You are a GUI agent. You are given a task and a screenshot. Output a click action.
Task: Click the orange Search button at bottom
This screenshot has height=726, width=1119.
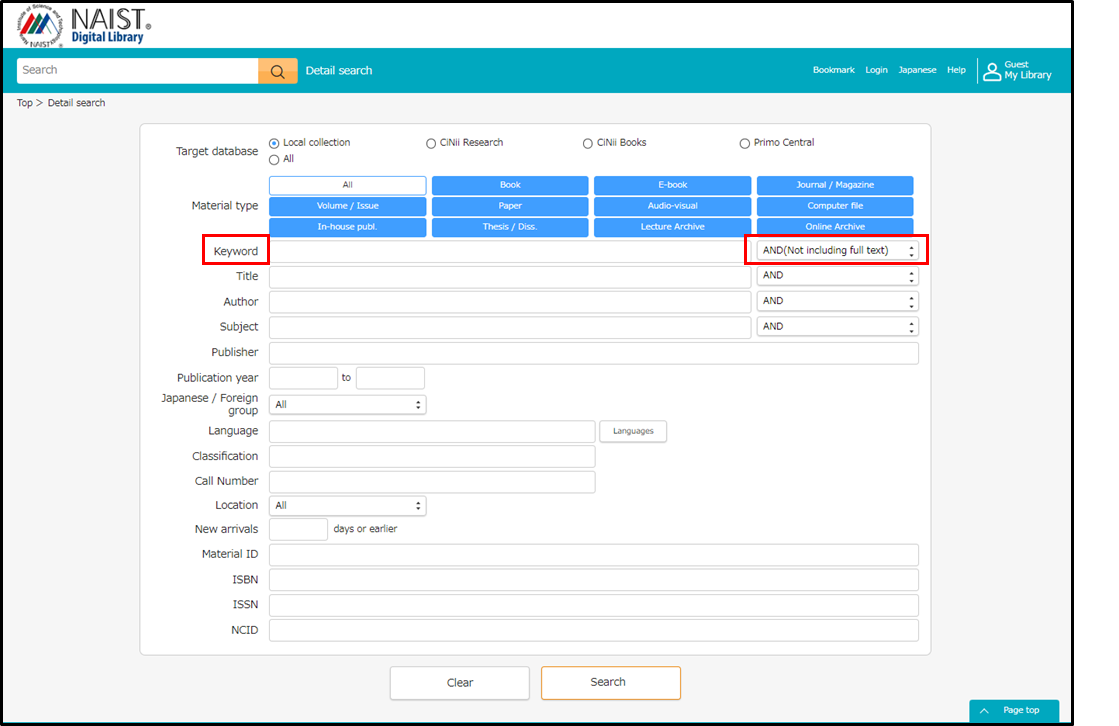pyautogui.click(x=611, y=682)
